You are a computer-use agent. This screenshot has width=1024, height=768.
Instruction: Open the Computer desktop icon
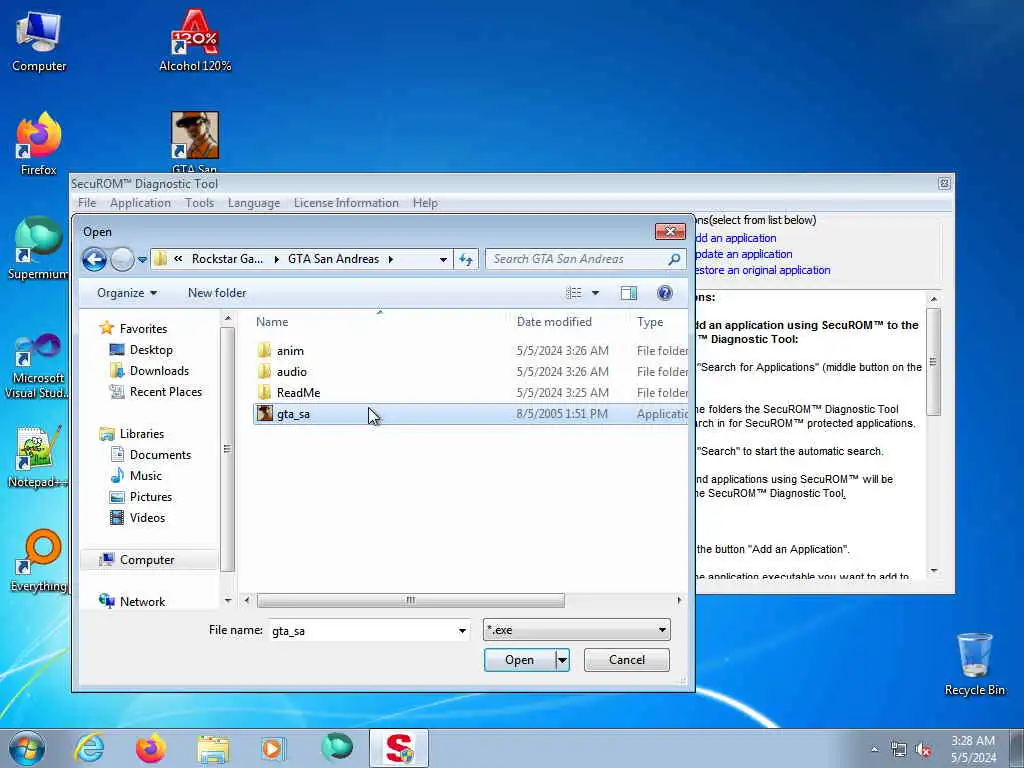(x=39, y=41)
